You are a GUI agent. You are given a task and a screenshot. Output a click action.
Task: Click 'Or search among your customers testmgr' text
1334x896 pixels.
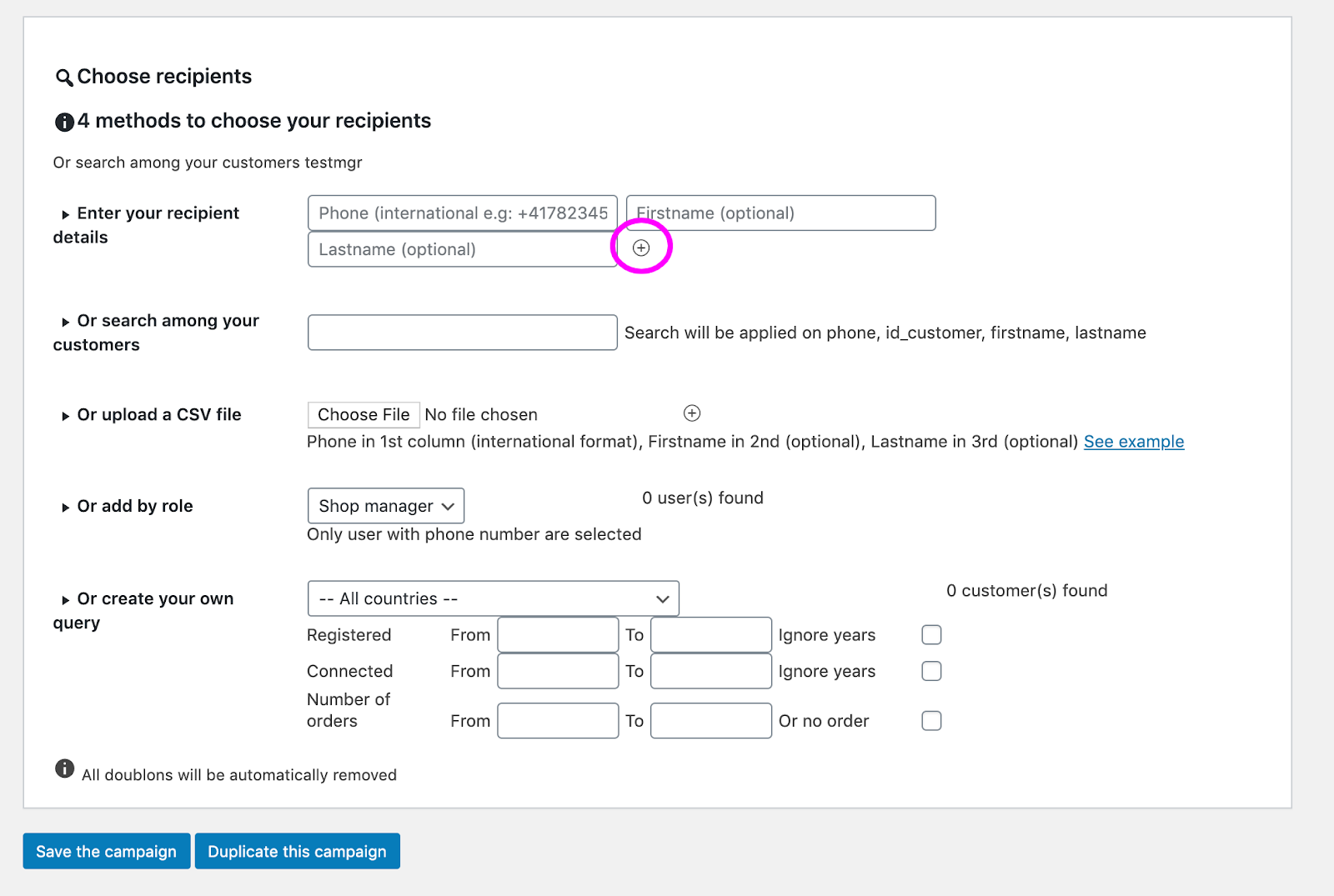tap(208, 163)
